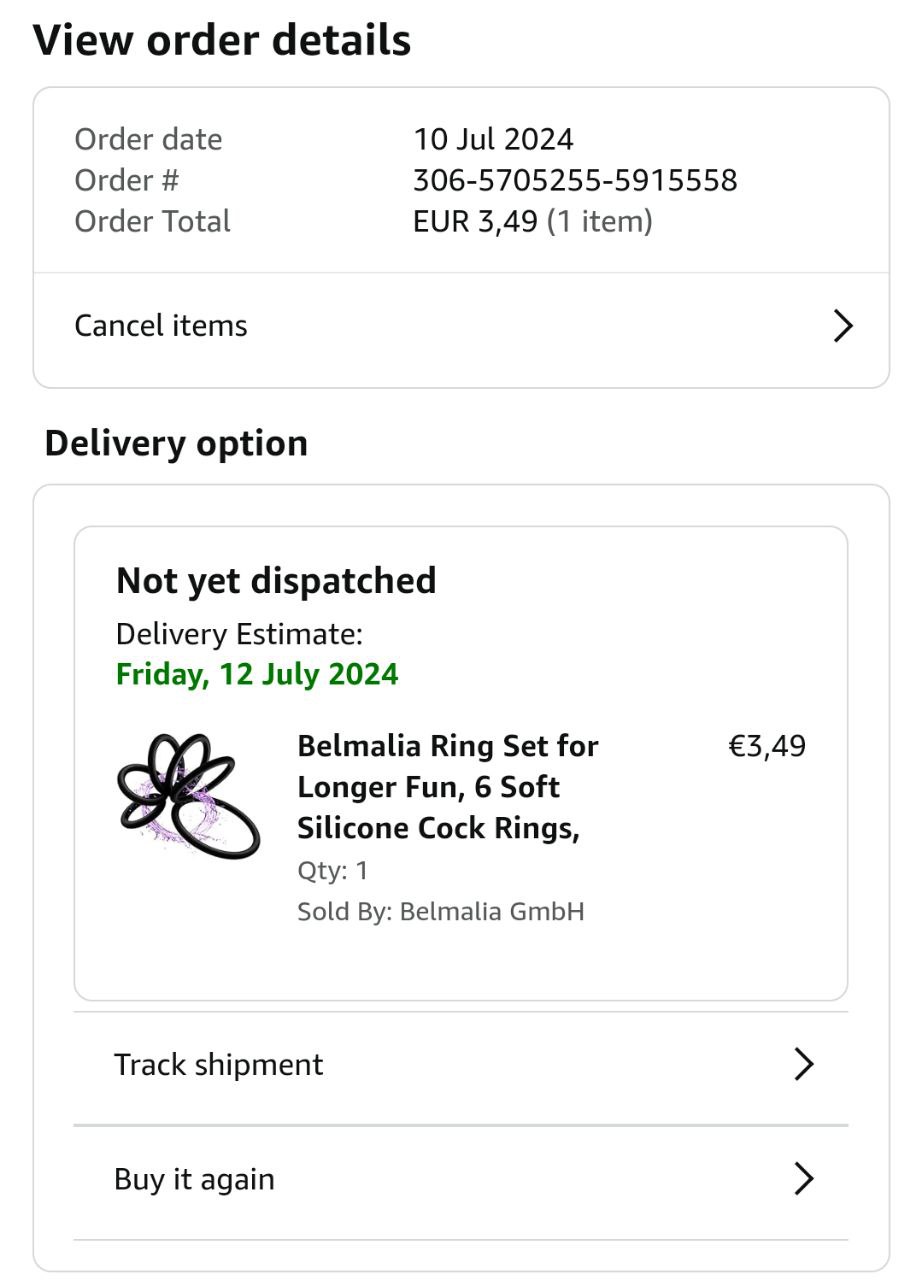Viewport: 919px width, 1280px height.
Task: Click the green Friday, 12 July 2024 date
Action: click(257, 674)
